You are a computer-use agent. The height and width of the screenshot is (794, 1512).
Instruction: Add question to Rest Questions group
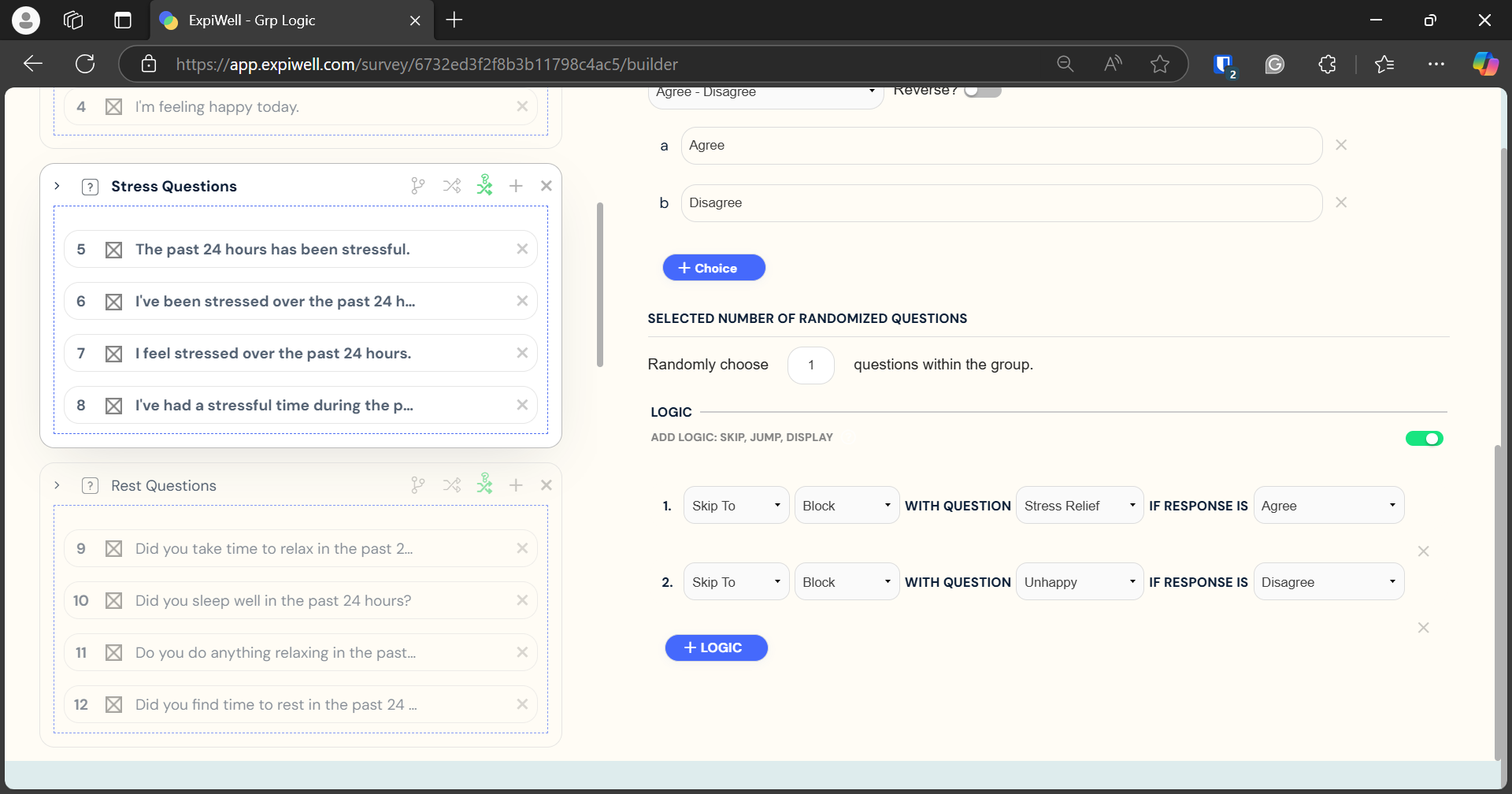point(516,485)
